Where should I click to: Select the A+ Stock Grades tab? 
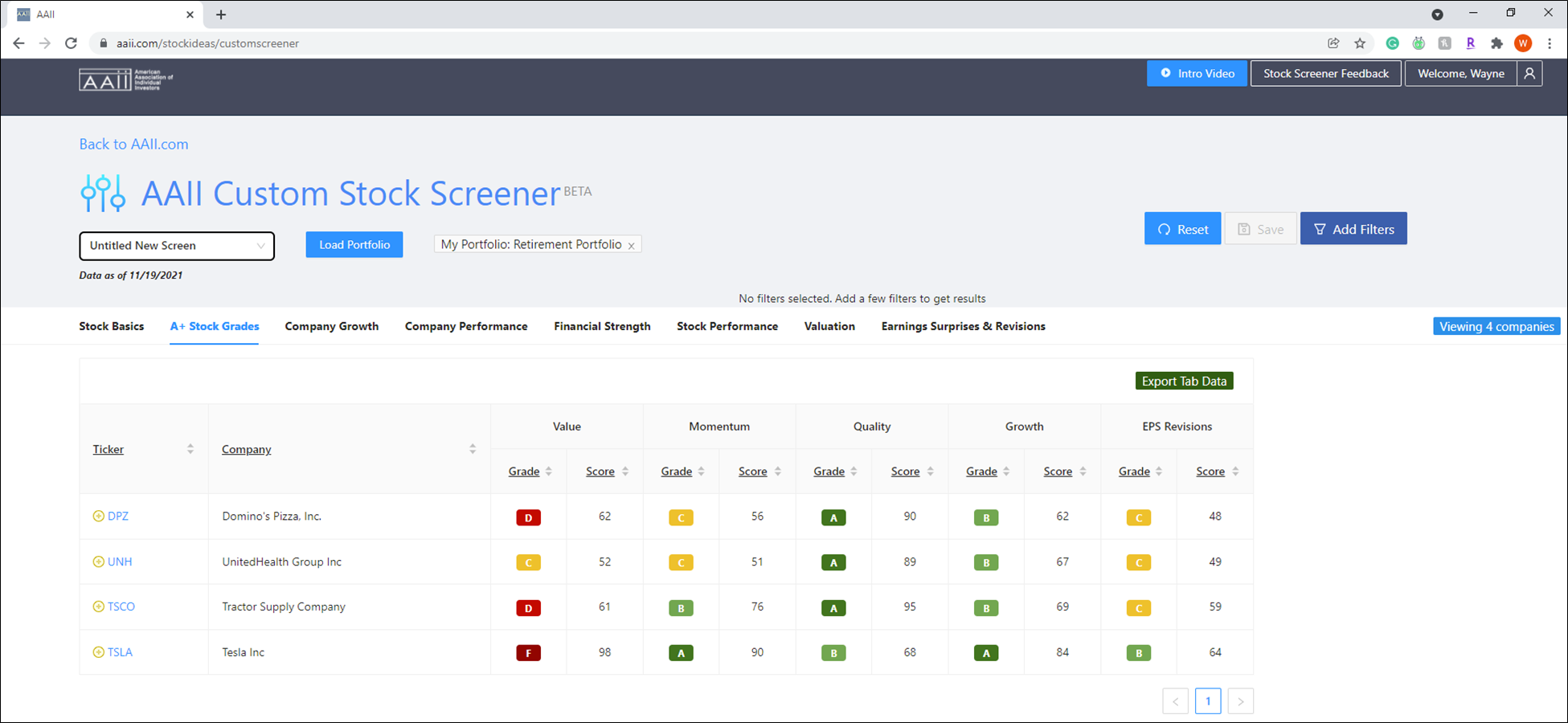click(x=215, y=326)
